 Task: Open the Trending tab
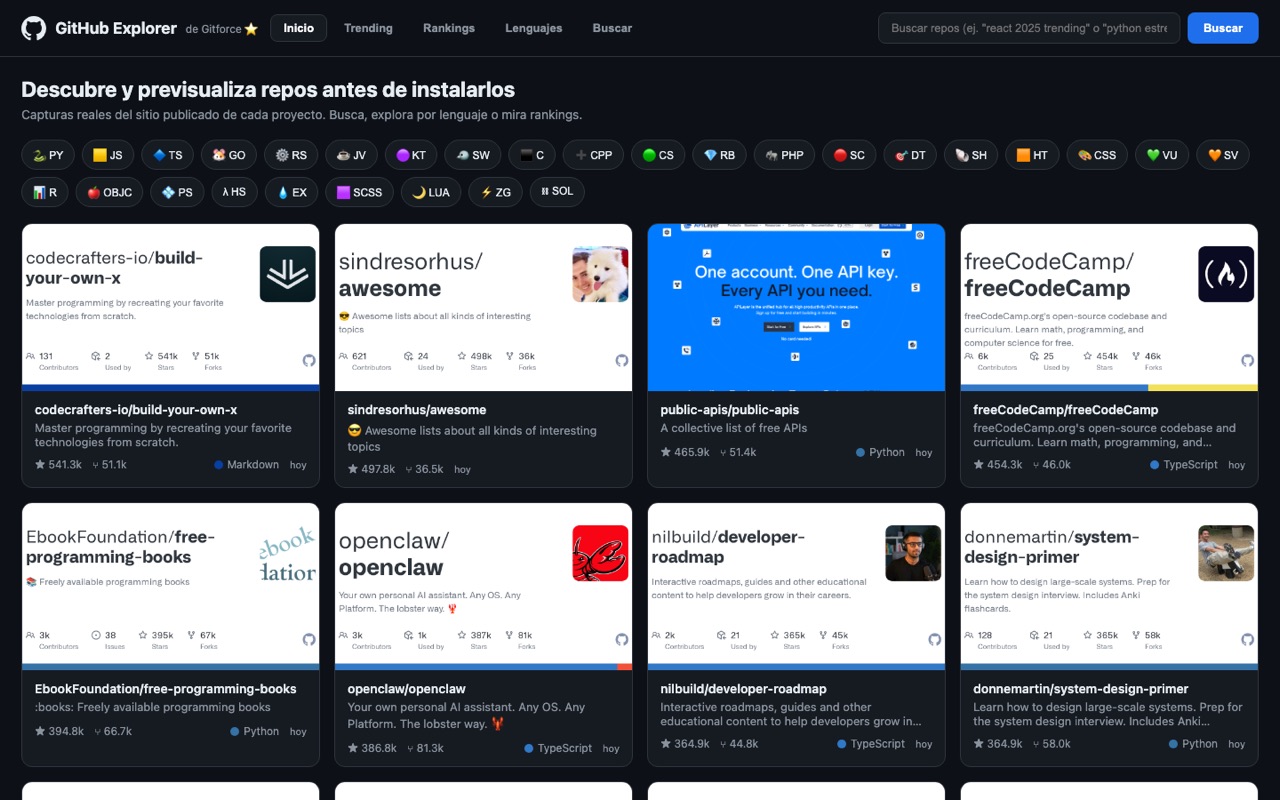point(368,28)
